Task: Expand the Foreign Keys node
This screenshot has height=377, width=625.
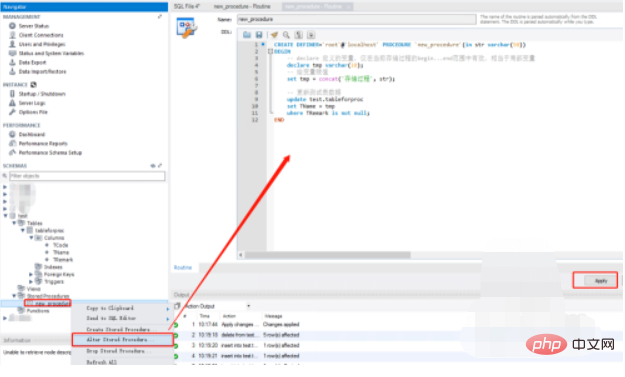Action: [x=31, y=275]
